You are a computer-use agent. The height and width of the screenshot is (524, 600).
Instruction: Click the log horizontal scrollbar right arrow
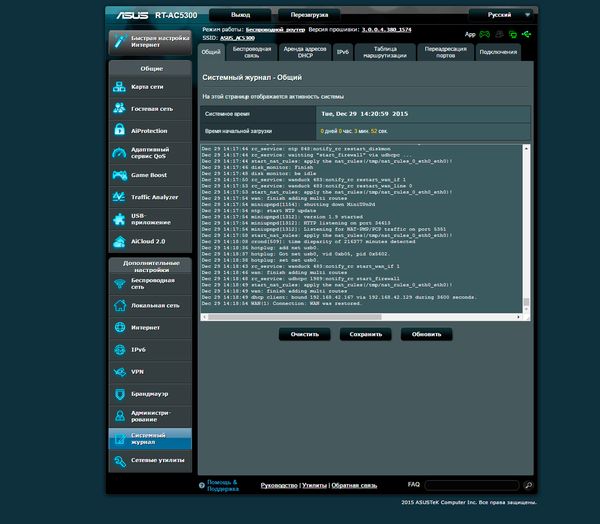518,317
